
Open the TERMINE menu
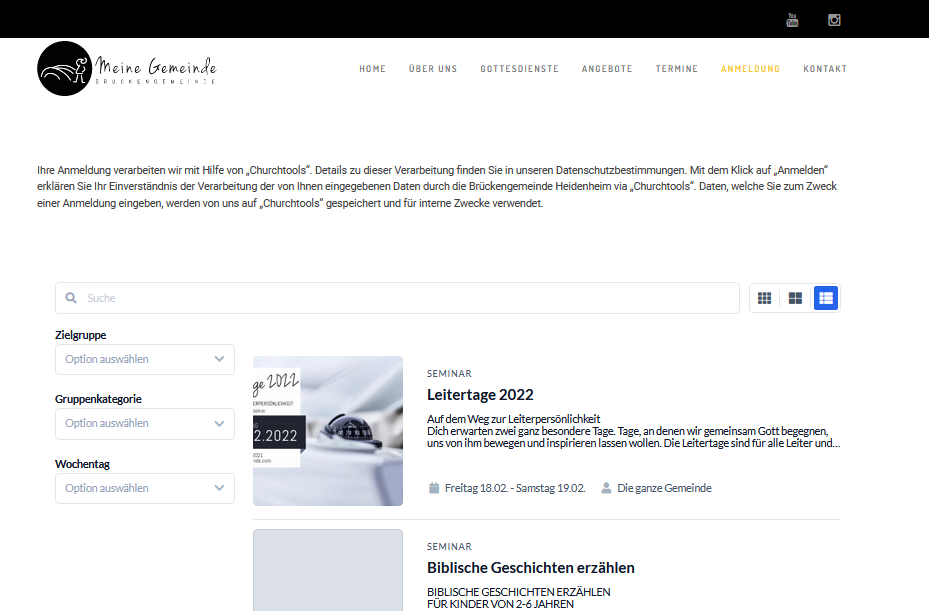[677, 69]
